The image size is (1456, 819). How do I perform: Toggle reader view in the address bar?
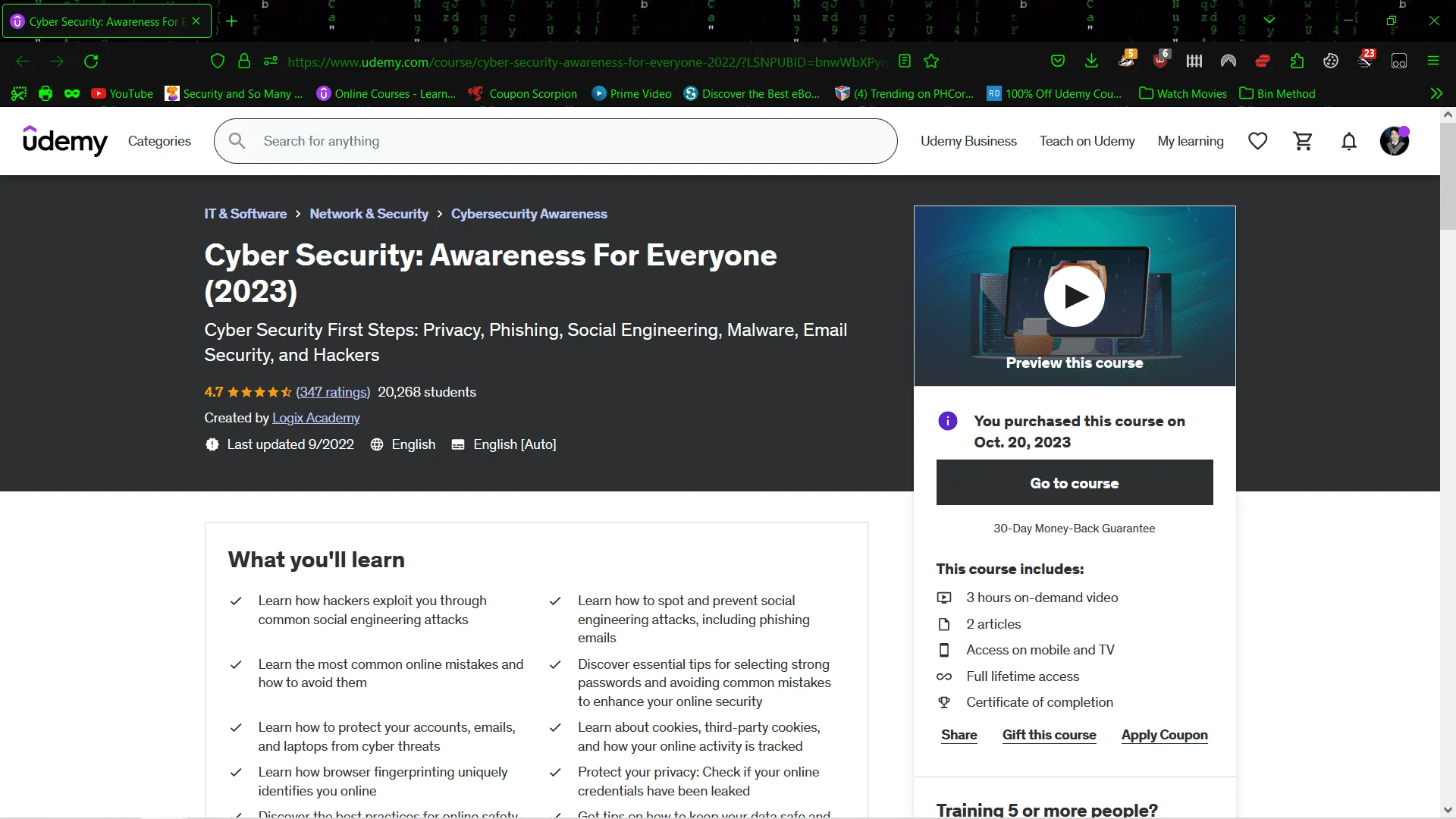pyautogui.click(x=905, y=61)
